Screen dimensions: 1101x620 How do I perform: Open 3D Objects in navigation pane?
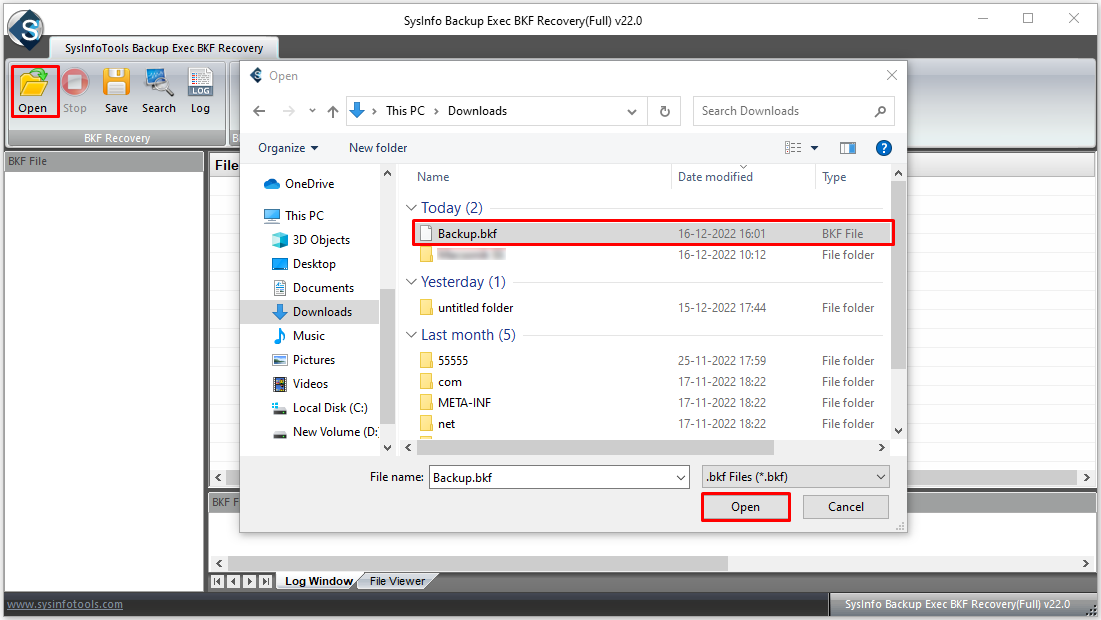pos(311,239)
